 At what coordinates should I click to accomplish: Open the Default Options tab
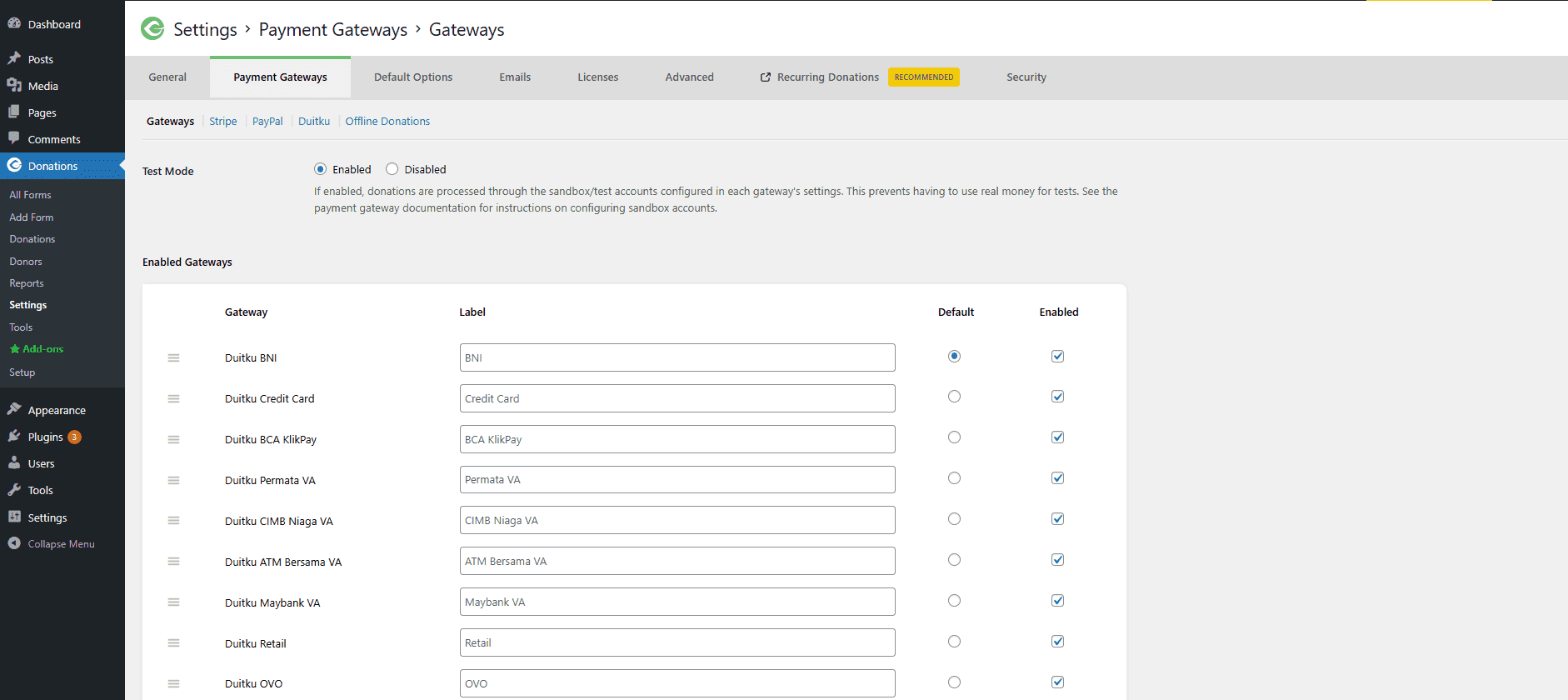click(413, 77)
